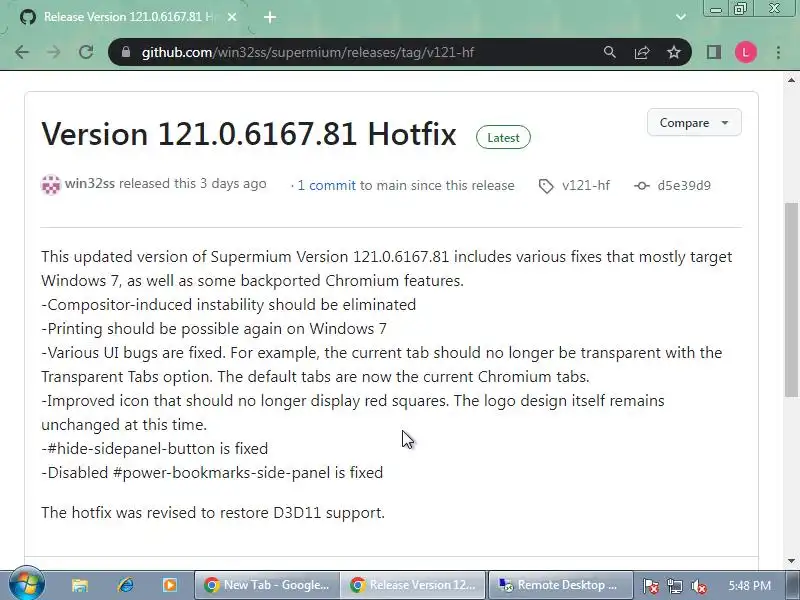Expand the tab search dropdown arrow
This screenshot has width=800, height=600.
pyautogui.click(x=681, y=17)
